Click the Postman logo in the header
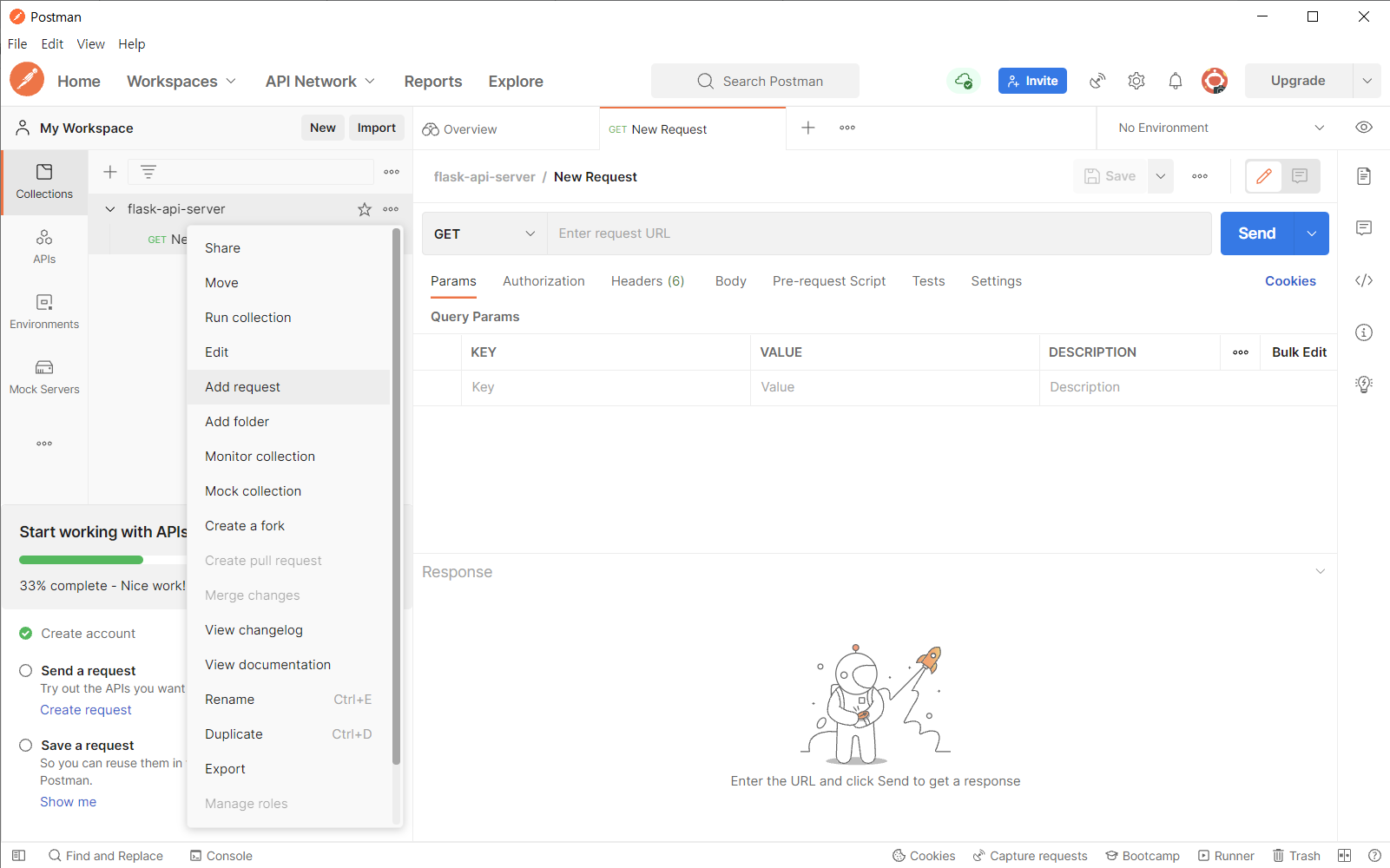 coord(27,80)
